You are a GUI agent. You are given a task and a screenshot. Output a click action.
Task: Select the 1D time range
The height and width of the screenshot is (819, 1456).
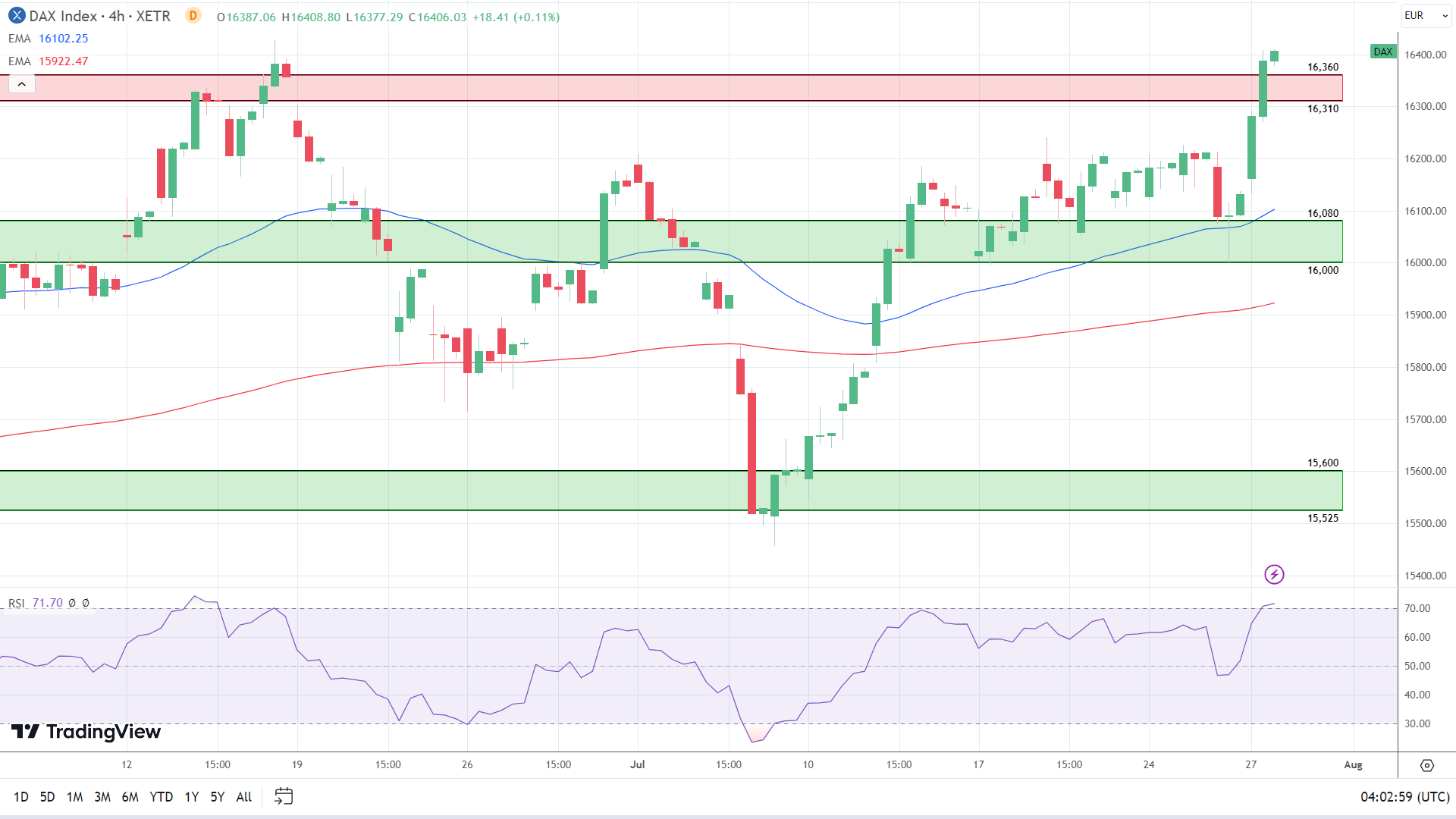21,796
